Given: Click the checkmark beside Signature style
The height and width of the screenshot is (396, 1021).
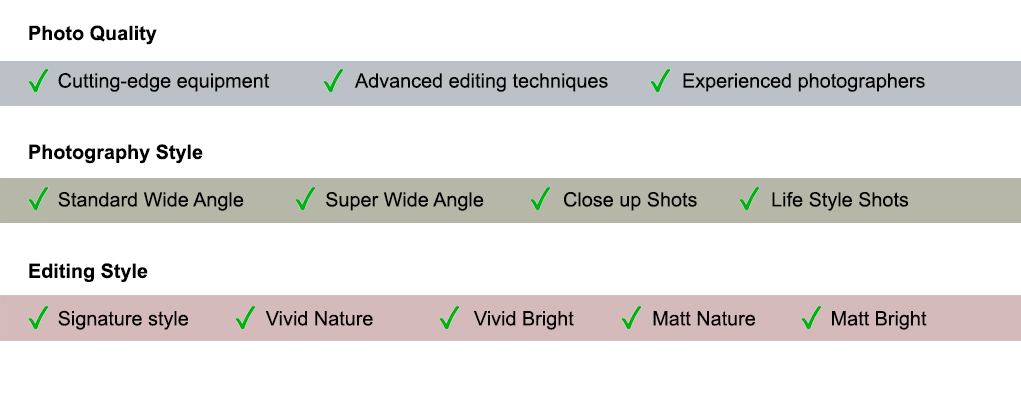Looking at the screenshot, I should tap(38, 318).
